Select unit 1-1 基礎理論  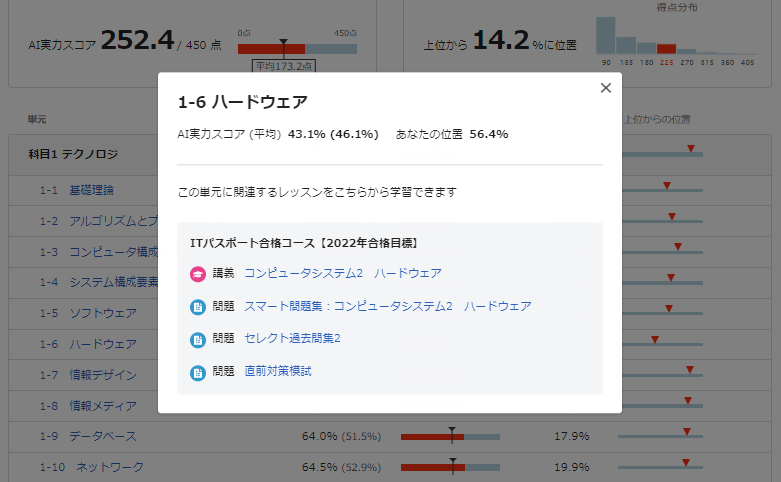[x=77, y=190]
